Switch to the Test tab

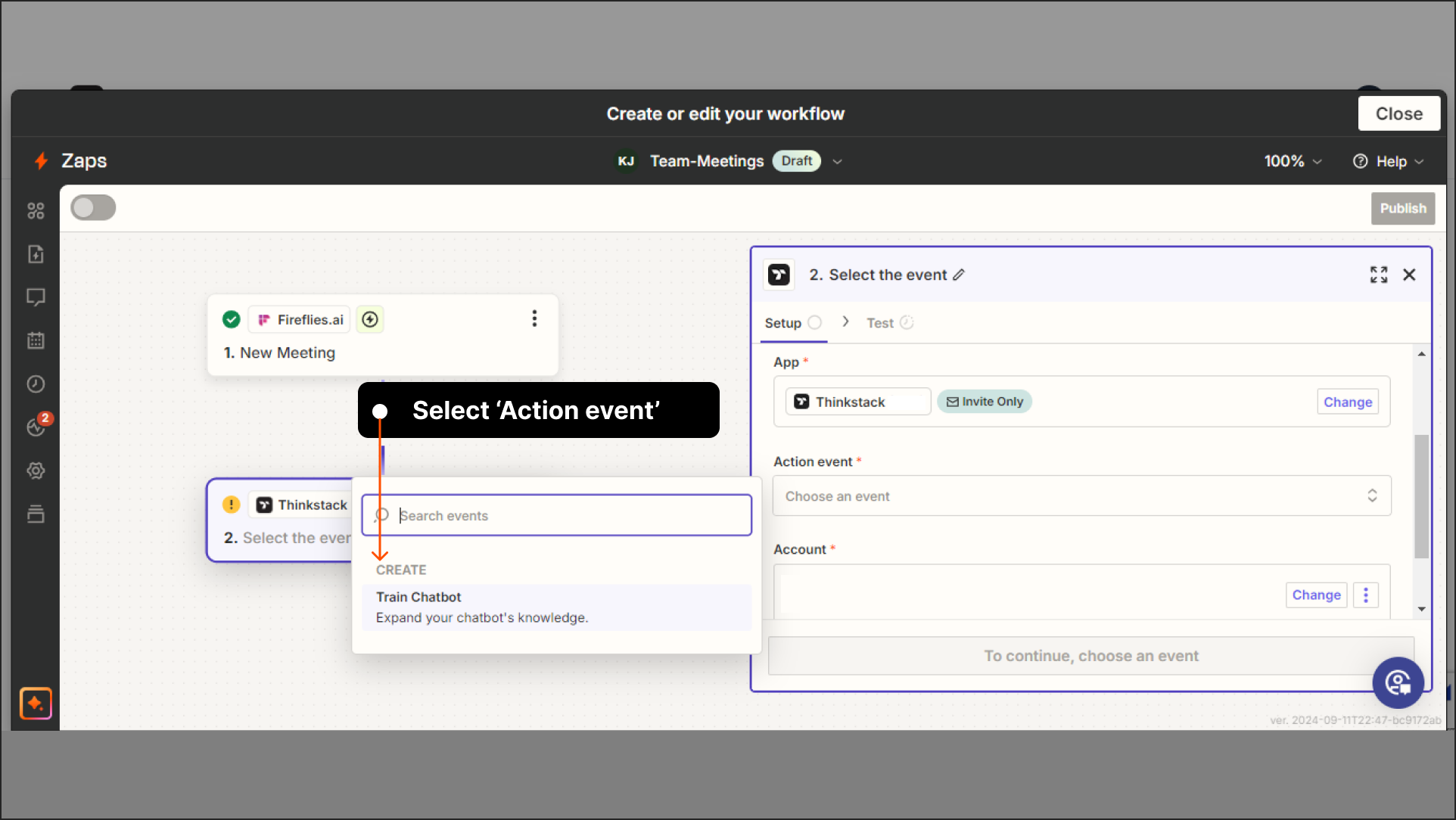click(889, 323)
